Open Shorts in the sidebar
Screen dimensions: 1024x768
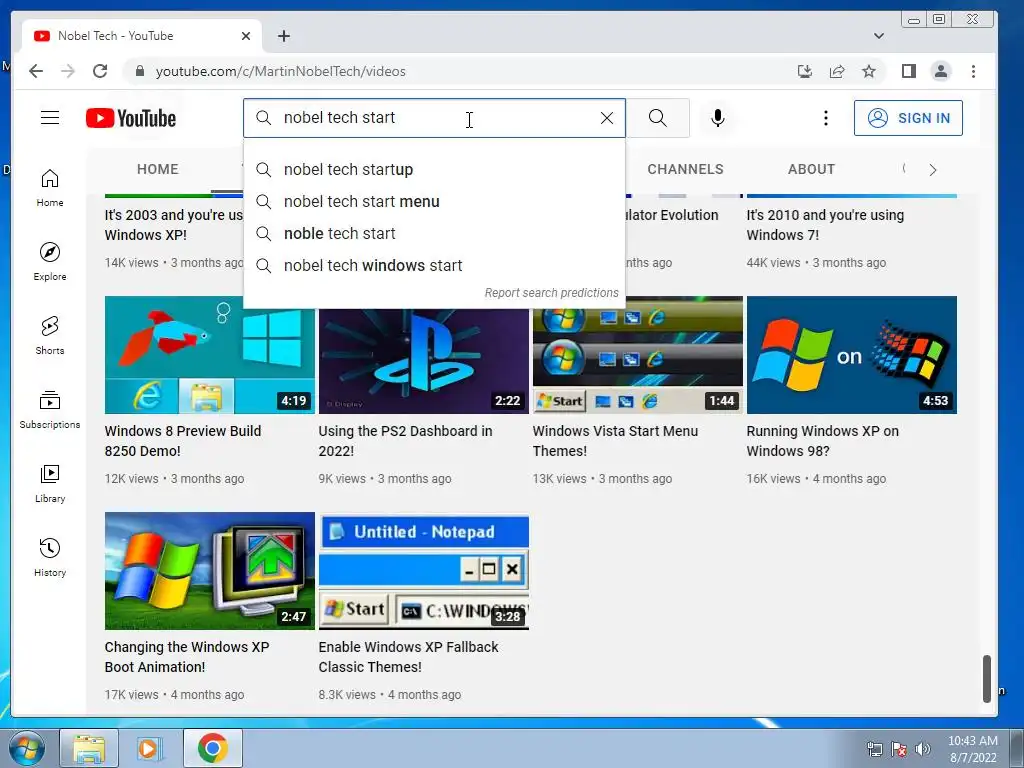[x=50, y=336]
